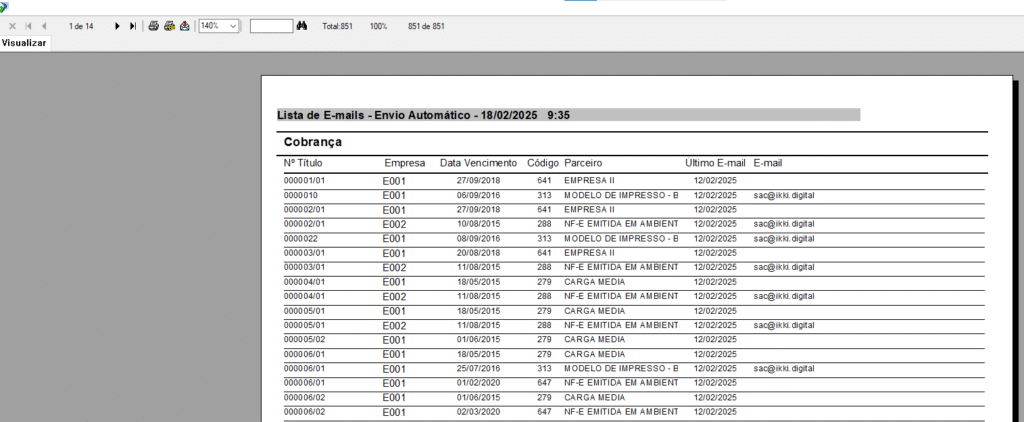Click 'E002' in the 10/08/2015 row
This screenshot has width=1024, height=422.
(394, 225)
